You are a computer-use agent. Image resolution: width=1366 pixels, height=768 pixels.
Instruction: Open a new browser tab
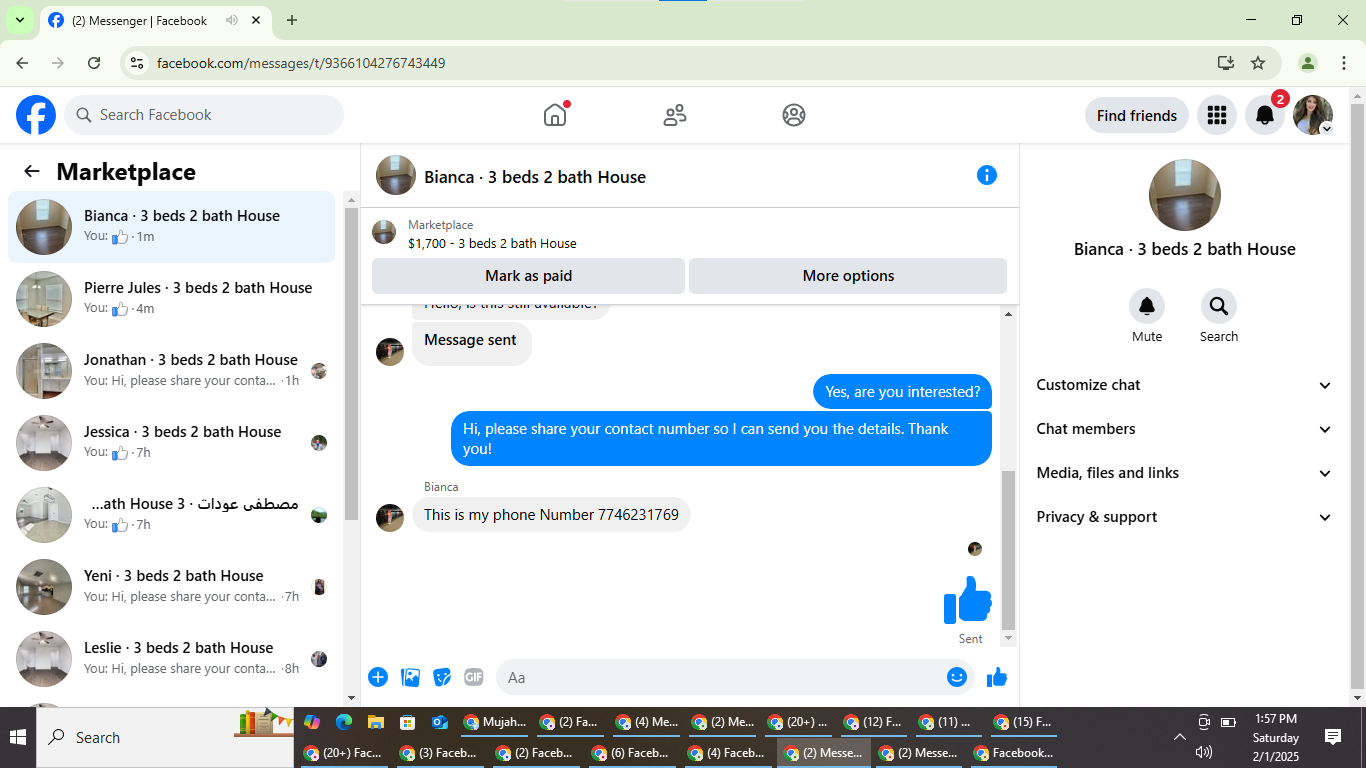pos(292,20)
